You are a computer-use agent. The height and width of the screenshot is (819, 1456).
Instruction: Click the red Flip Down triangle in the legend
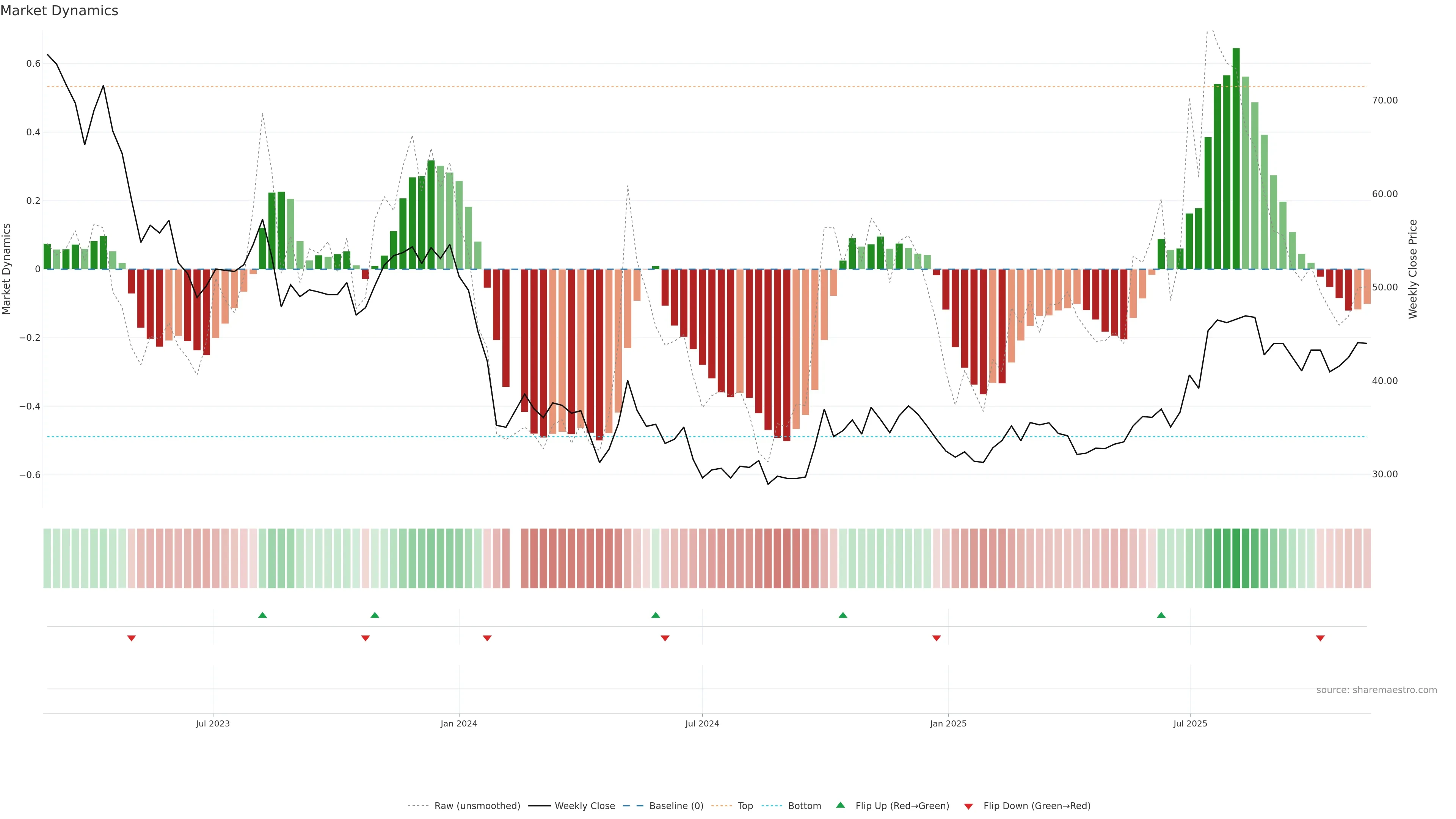[968, 806]
